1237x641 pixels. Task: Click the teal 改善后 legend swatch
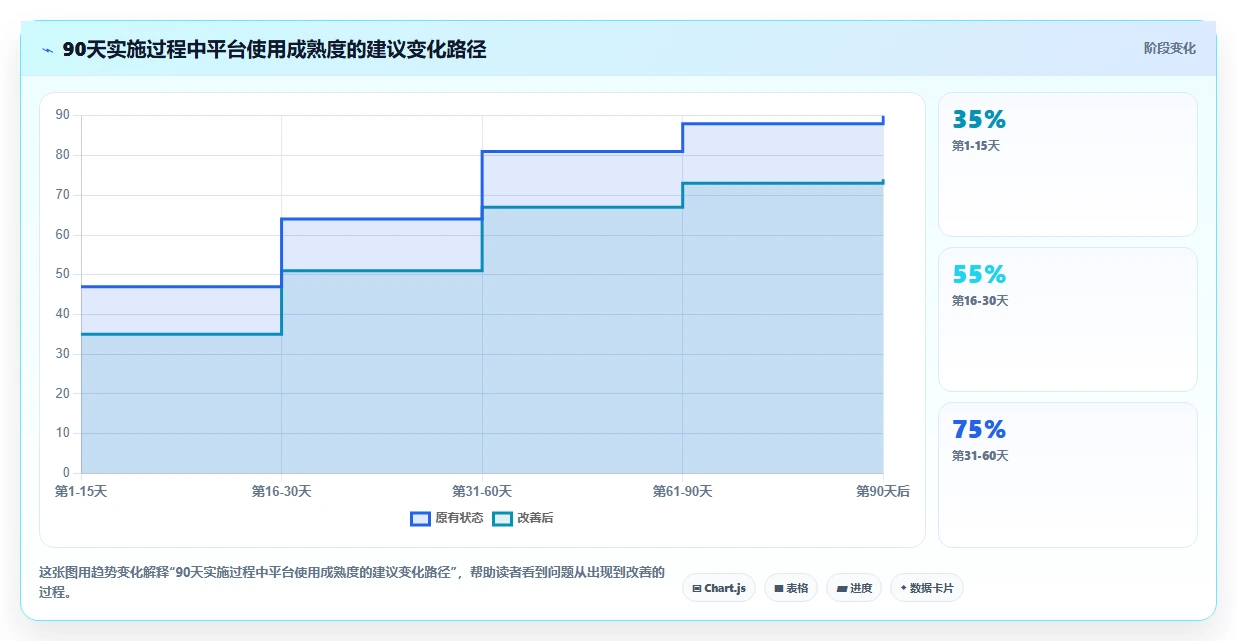click(x=502, y=518)
